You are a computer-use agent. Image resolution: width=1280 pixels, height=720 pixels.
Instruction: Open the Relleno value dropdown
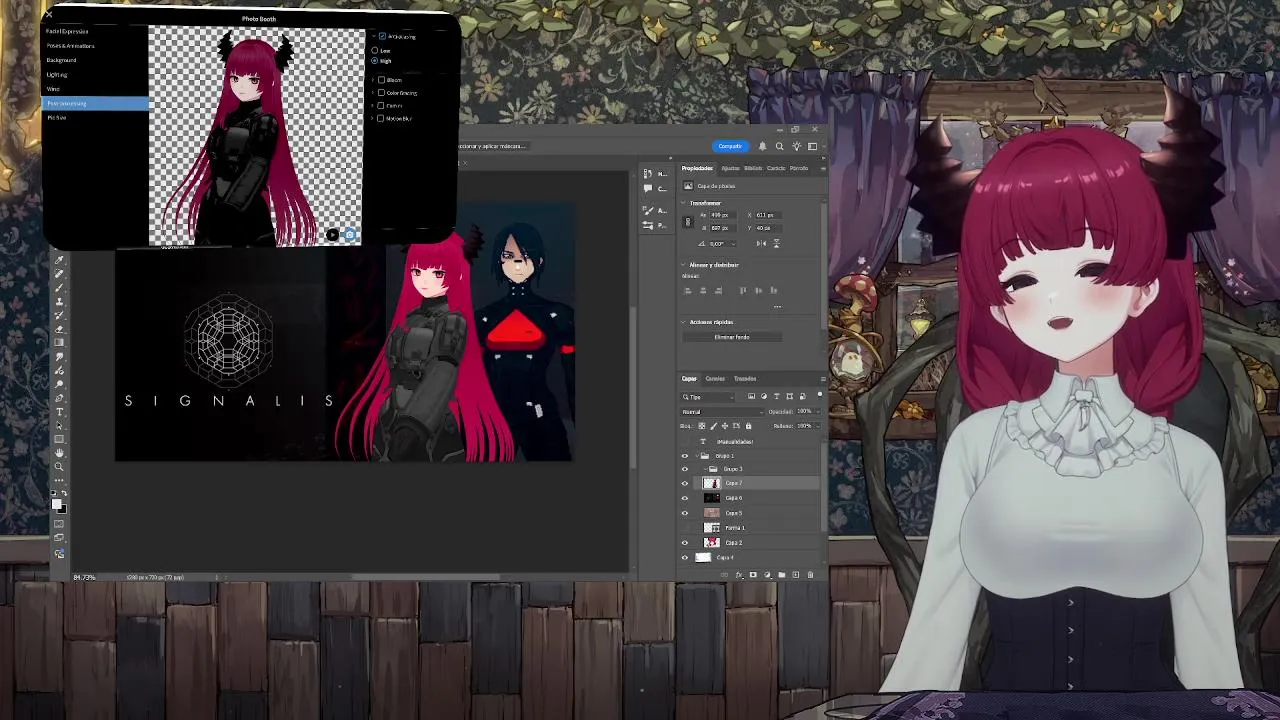click(819, 426)
